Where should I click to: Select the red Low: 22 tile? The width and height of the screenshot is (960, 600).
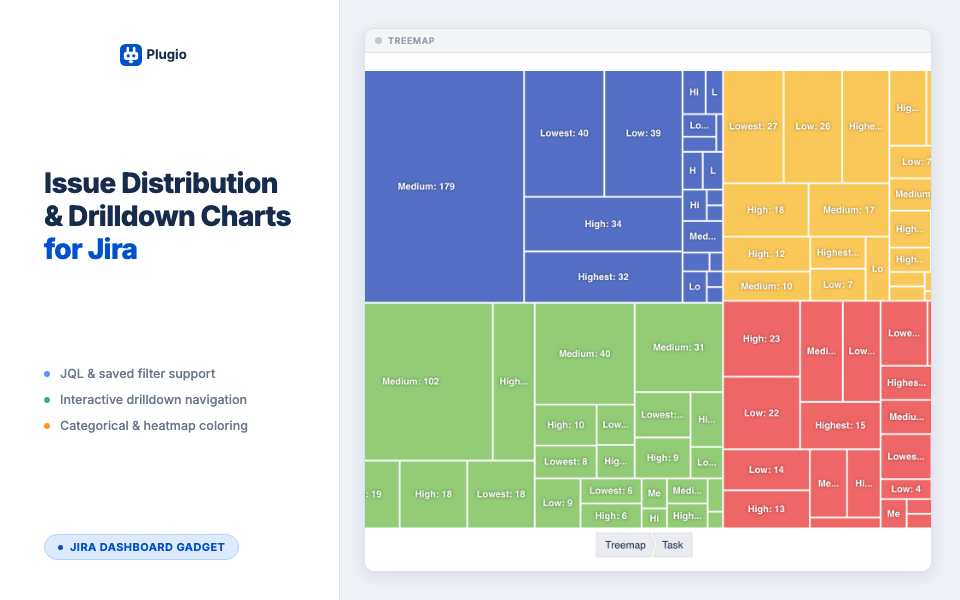761,412
